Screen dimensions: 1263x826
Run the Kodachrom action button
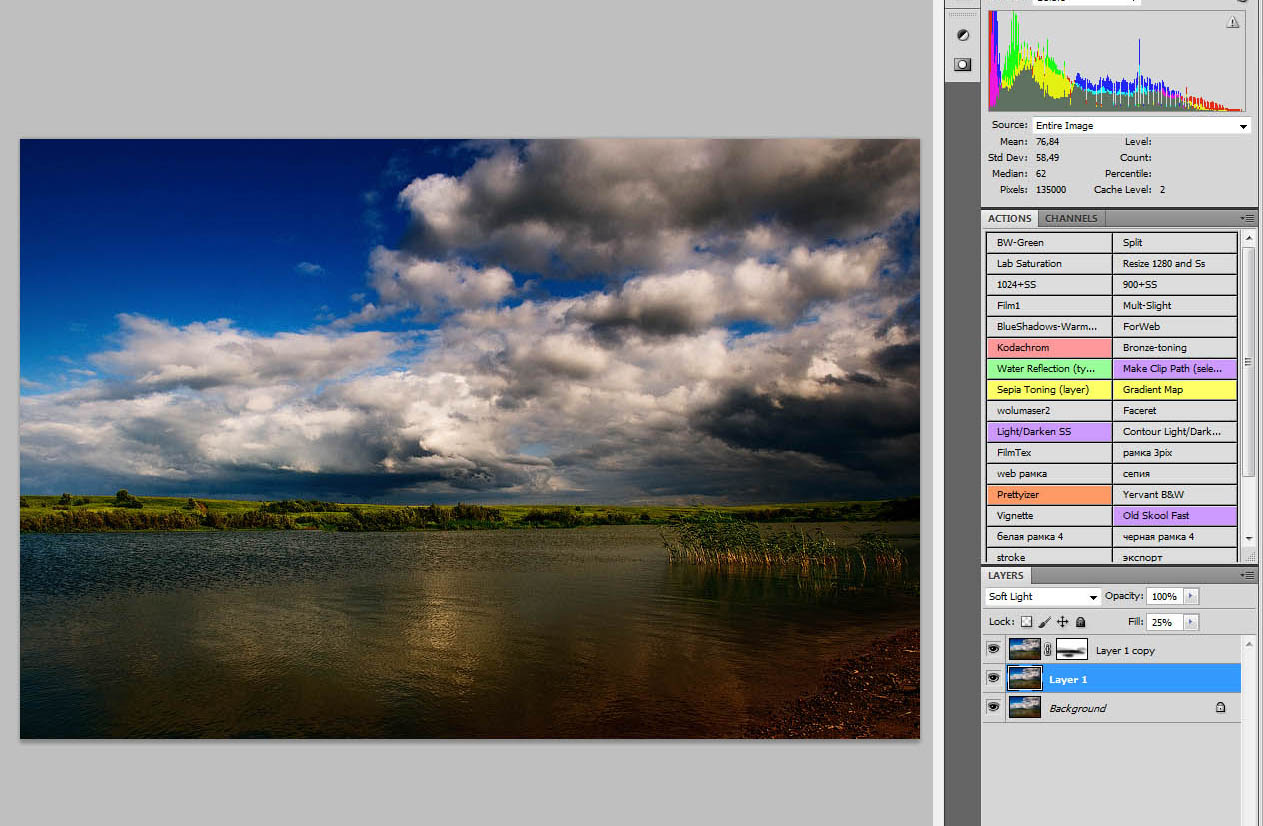click(x=1048, y=347)
